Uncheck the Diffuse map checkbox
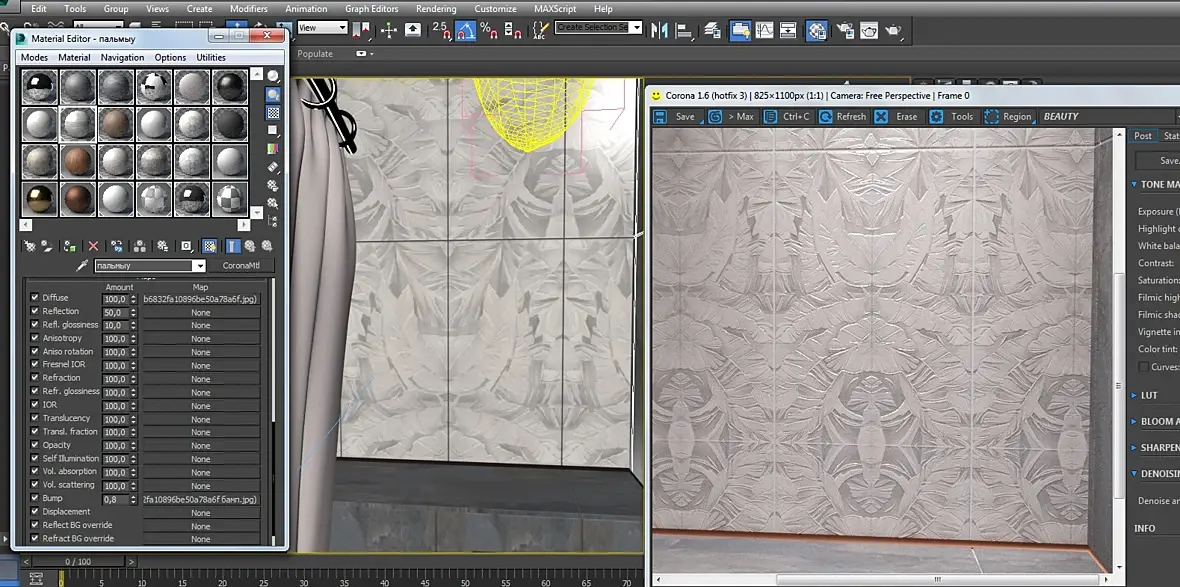The height and width of the screenshot is (587, 1180). click(x=35, y=298)
